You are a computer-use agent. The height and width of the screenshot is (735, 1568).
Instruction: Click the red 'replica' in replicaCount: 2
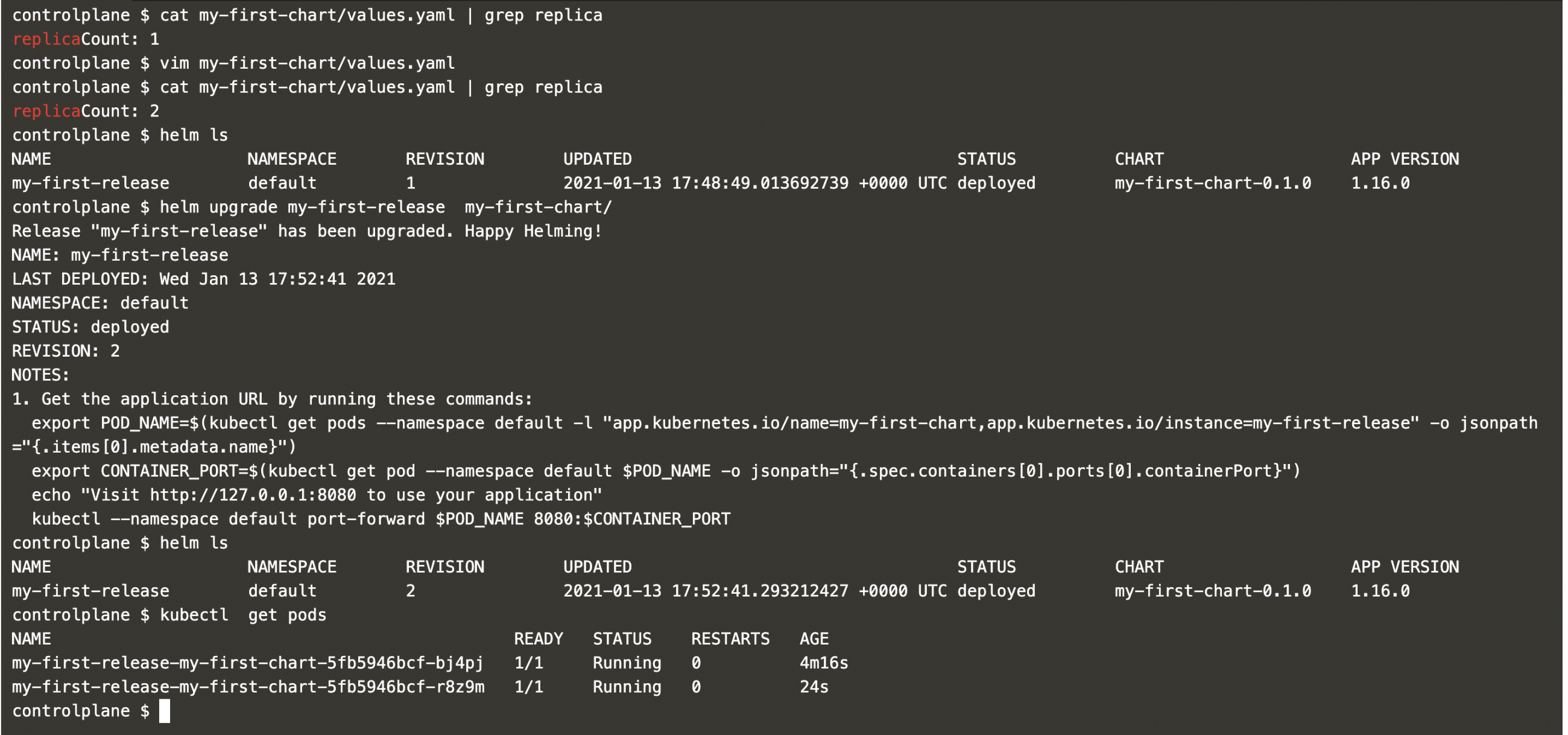(46, 112)
